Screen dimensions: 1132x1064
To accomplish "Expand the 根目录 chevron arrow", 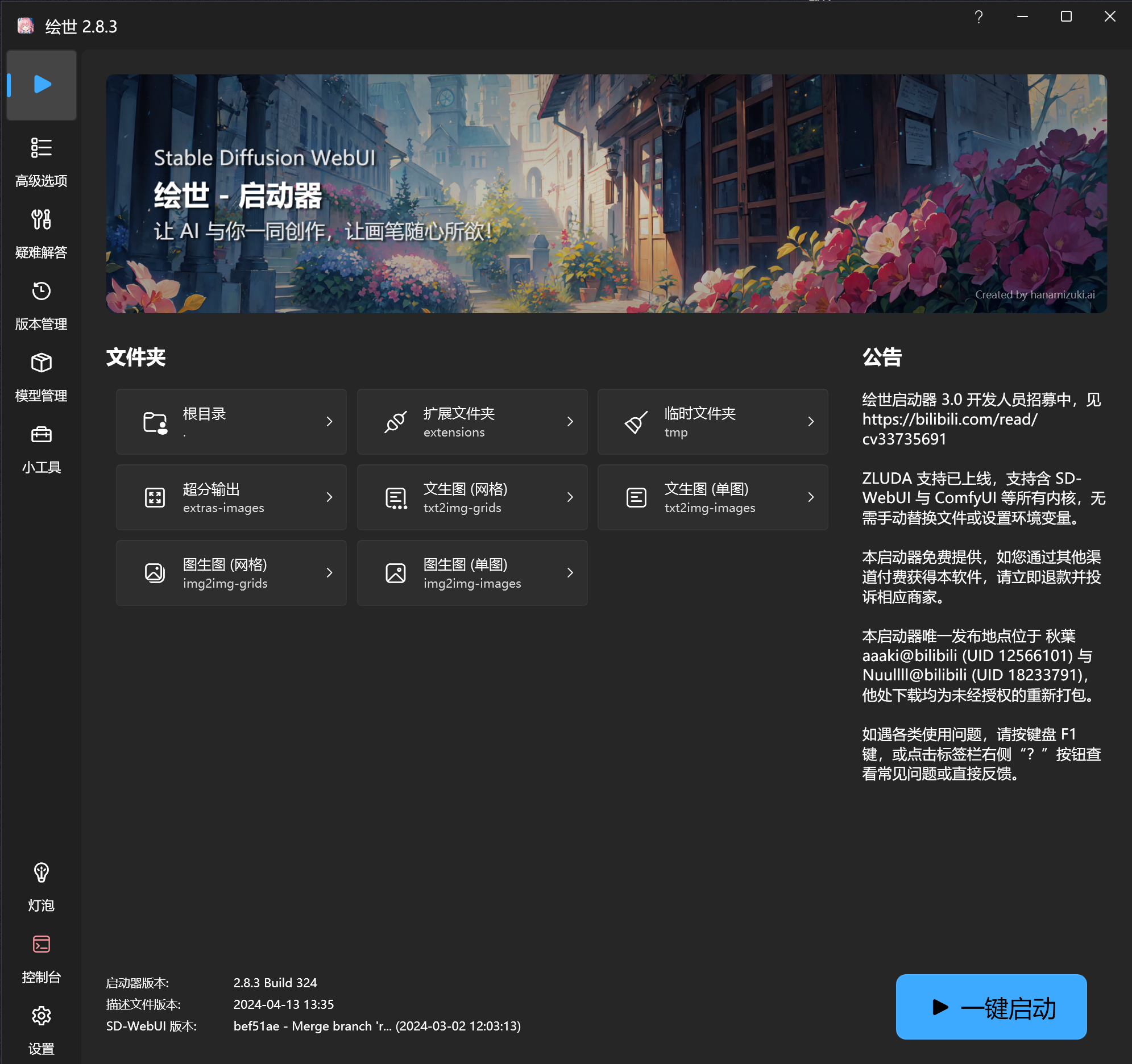I will 329,422.
